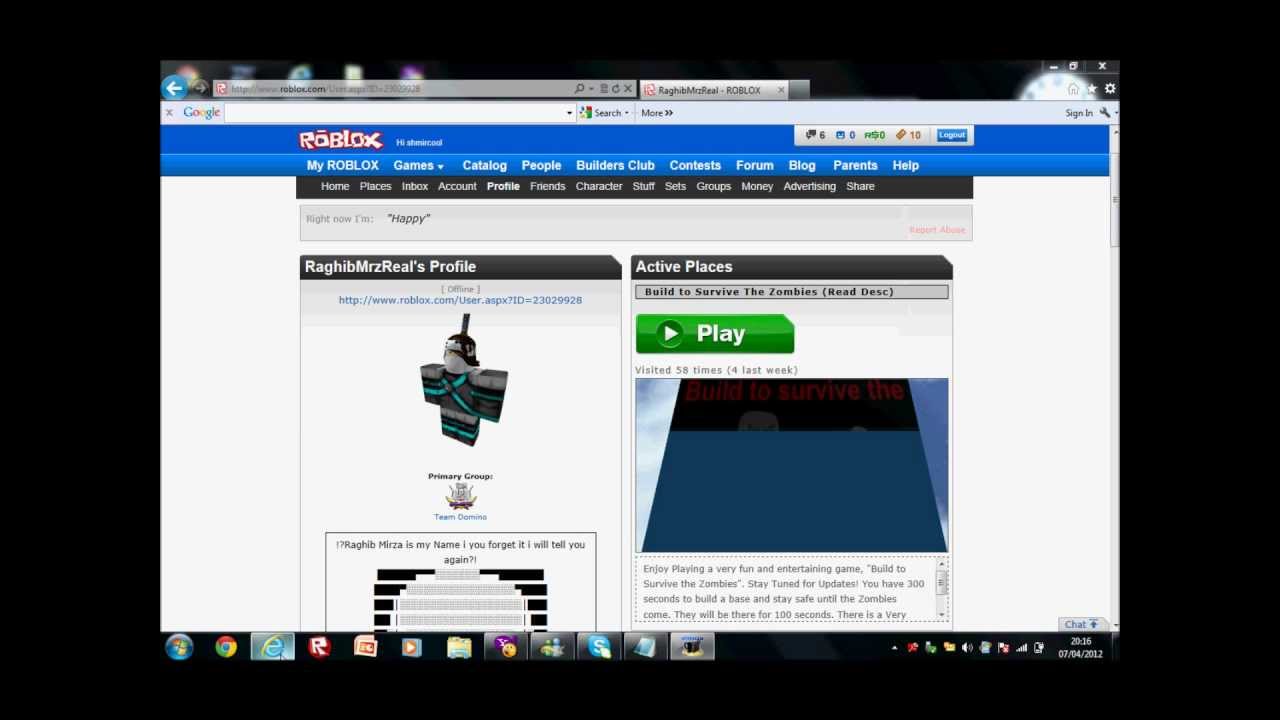This screenshot has width=1280, height=720.
Task: Open the Favorites star icon
Action: [1091, 89]
